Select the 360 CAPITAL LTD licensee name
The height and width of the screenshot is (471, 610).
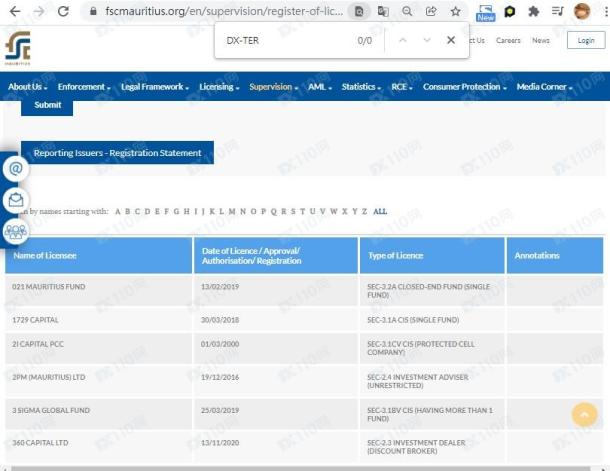[40, 443]
